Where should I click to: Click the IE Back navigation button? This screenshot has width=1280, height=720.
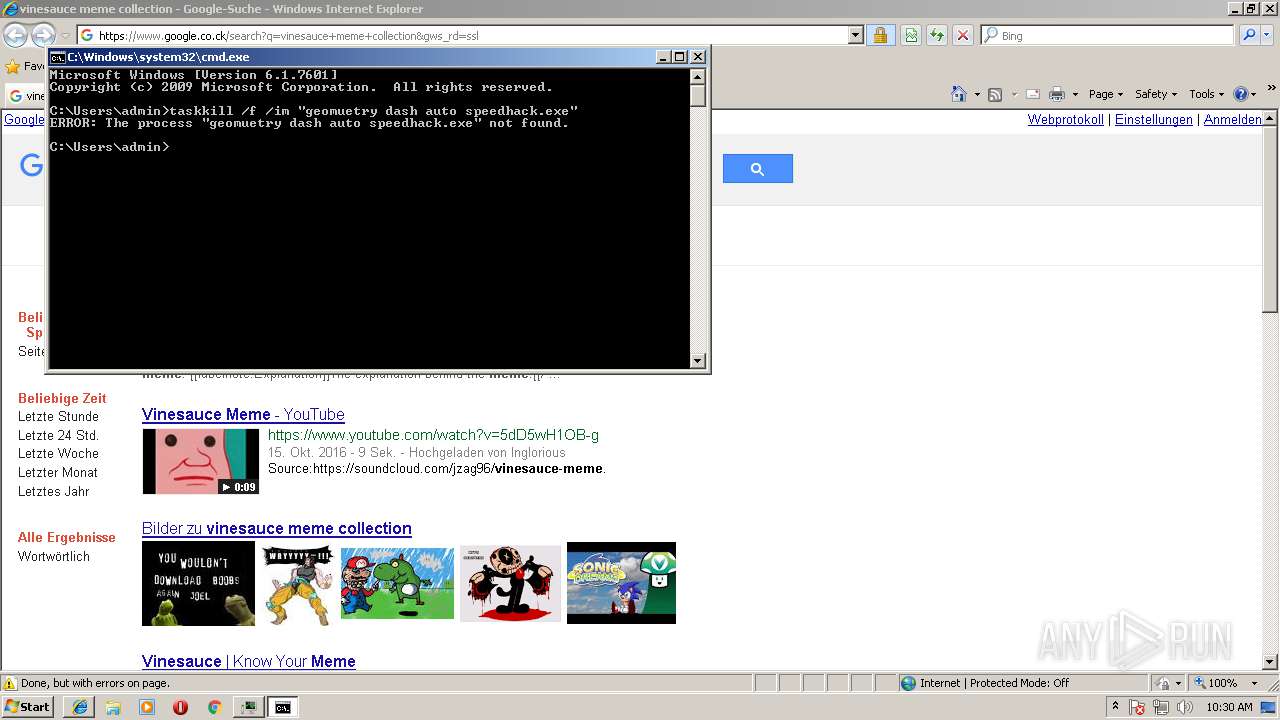15,36
